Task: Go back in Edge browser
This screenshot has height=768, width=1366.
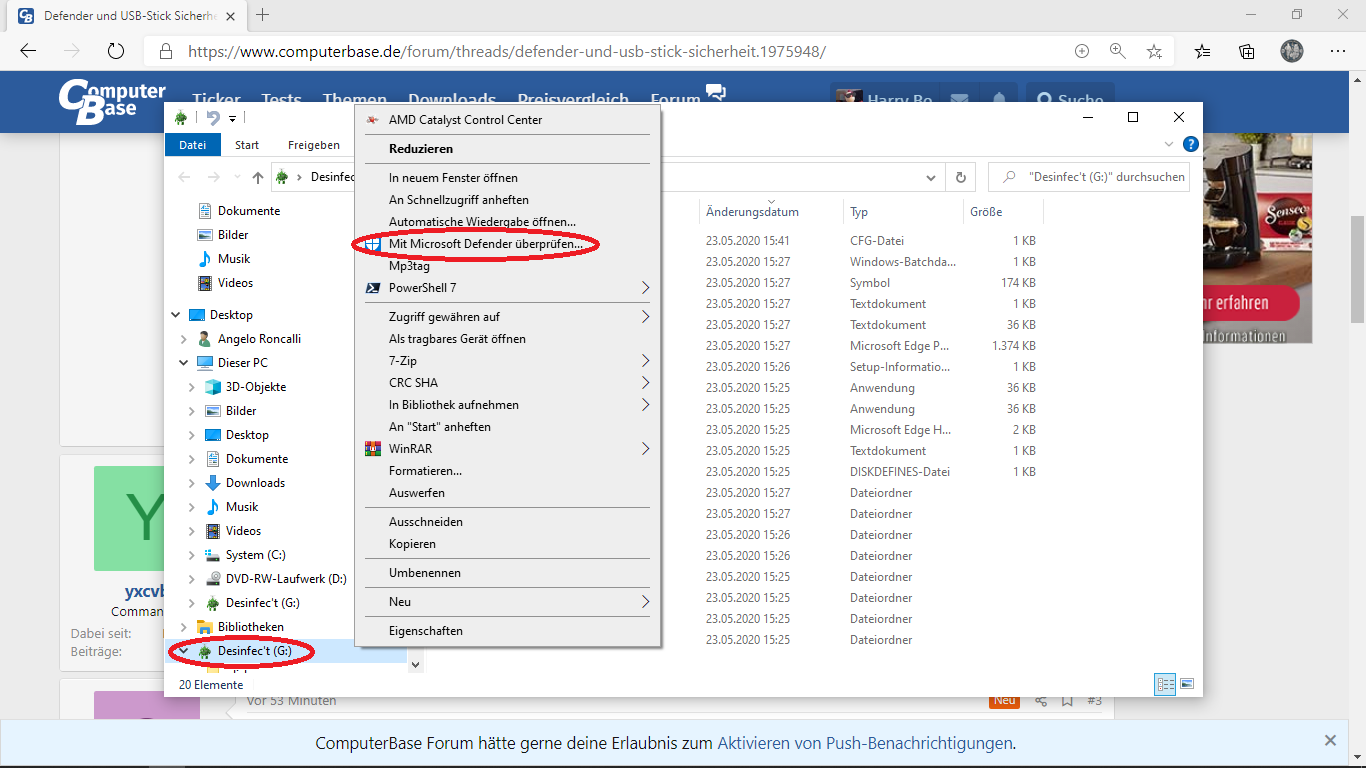Action: (x=28, y=51)
